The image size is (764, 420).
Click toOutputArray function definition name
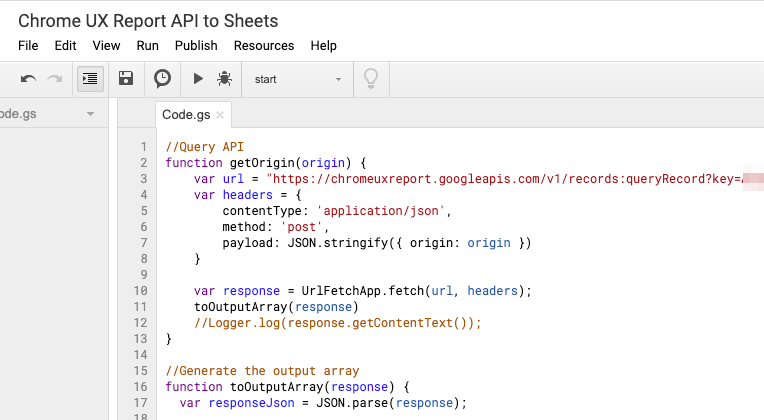[276, 387]
